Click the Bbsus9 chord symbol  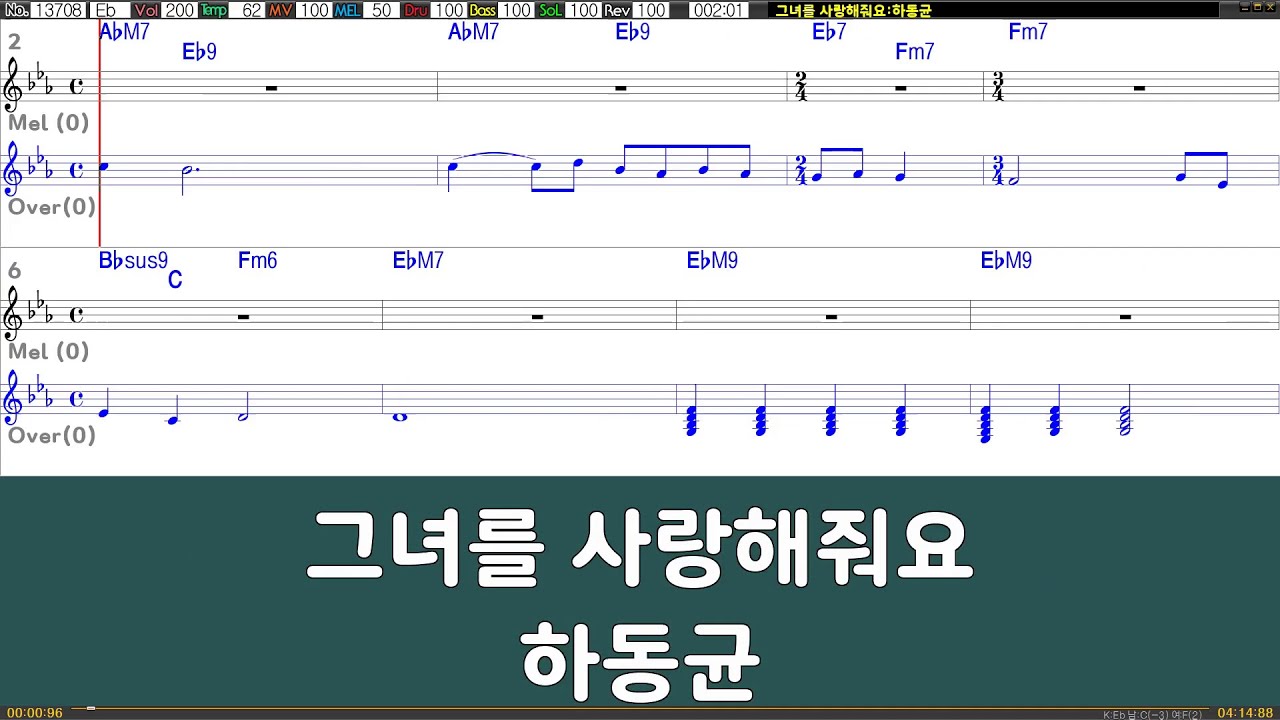(x=133, y=261)
